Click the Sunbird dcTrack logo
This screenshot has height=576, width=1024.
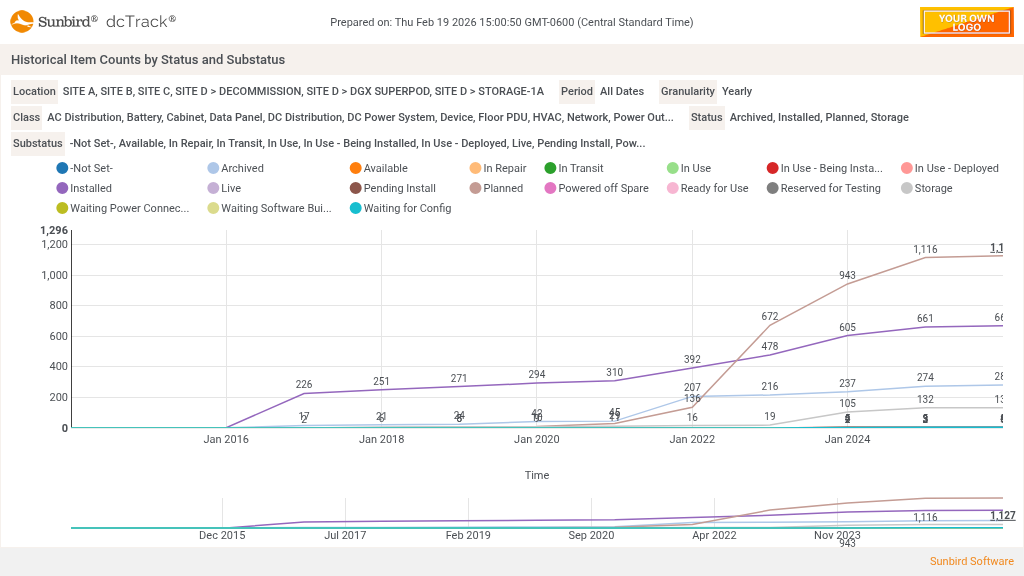[93, 21]
